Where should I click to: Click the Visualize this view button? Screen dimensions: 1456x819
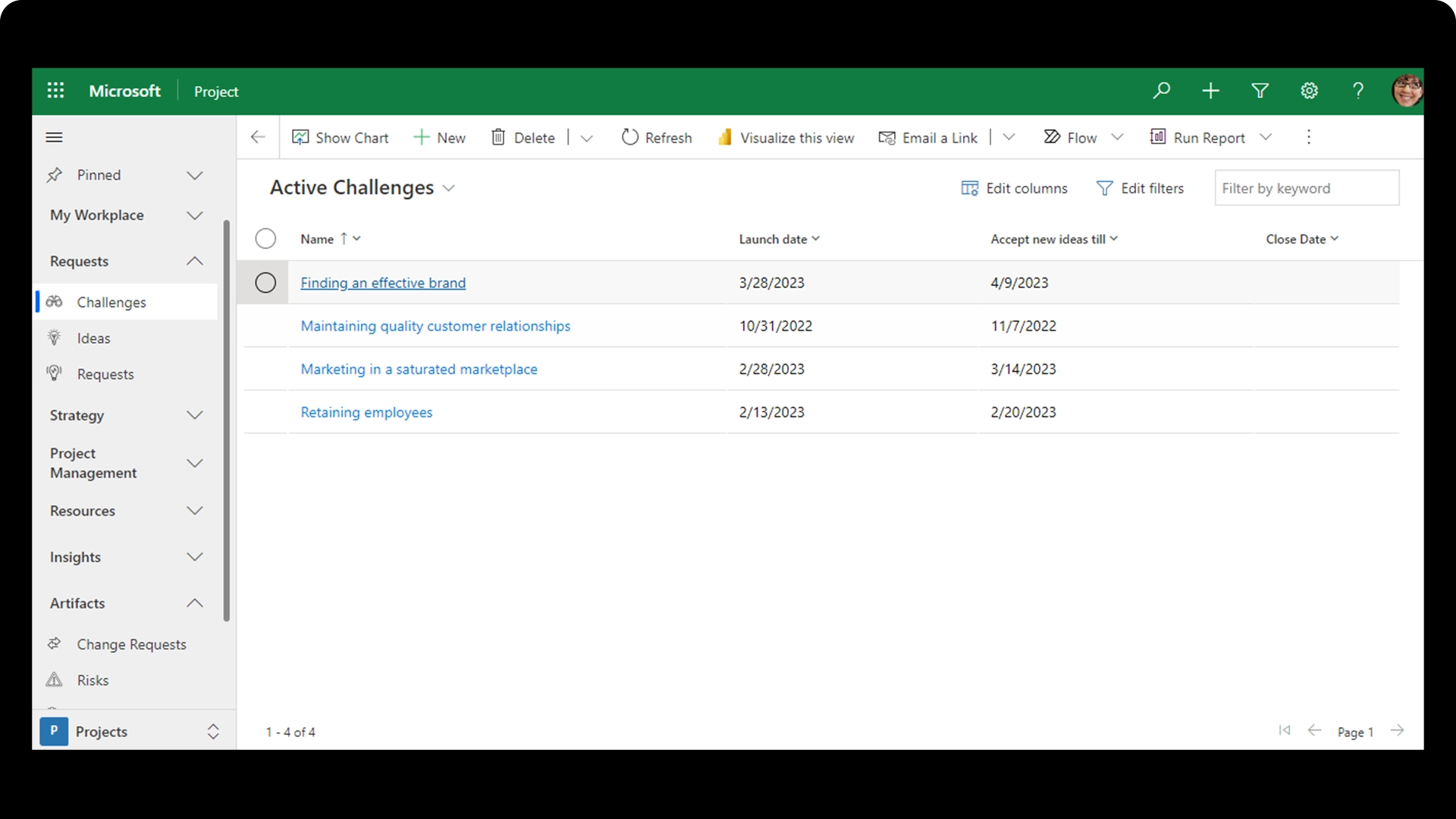tap(786, 137)
